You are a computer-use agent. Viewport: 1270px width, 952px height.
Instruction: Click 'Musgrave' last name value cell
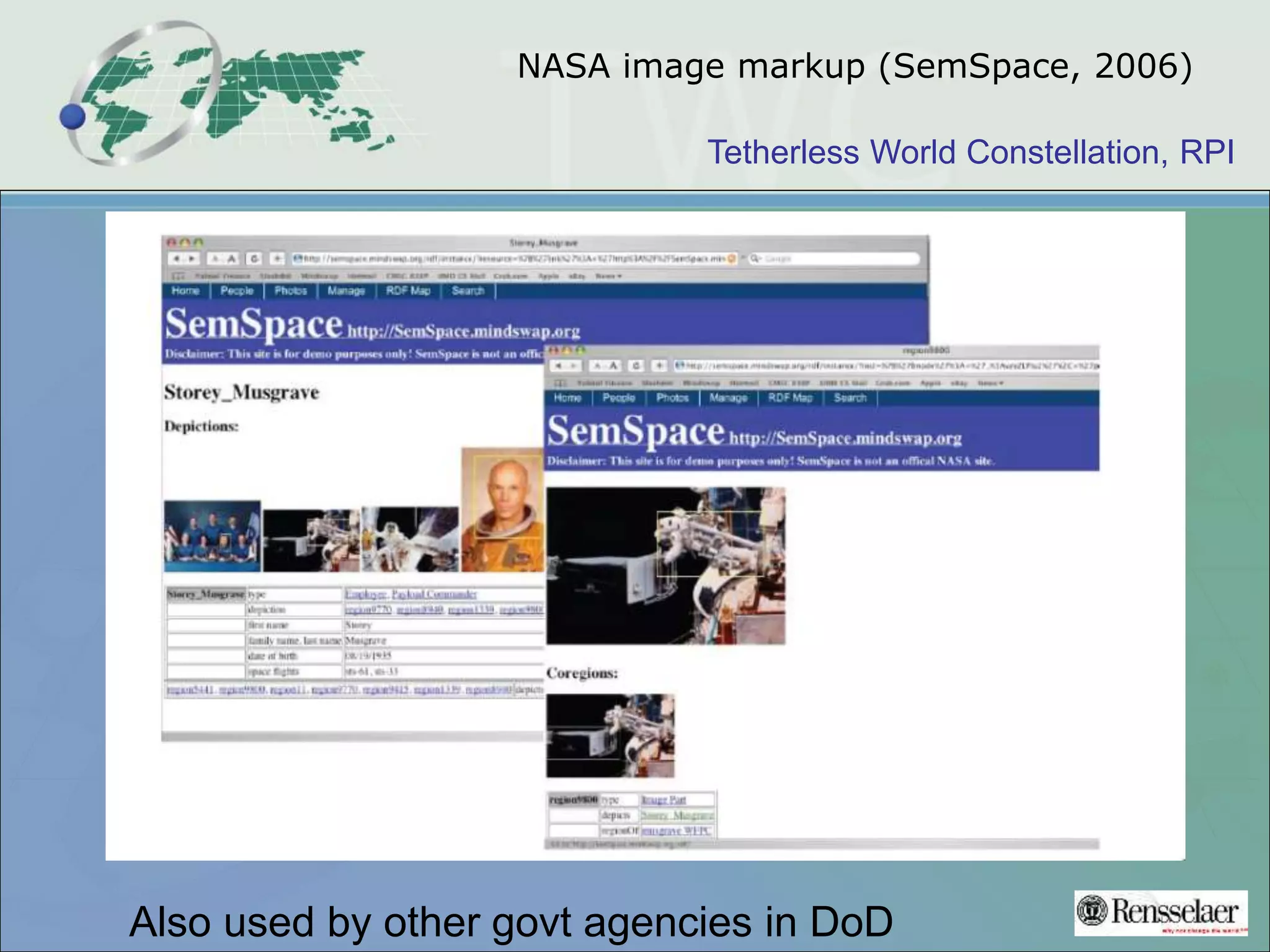tap(444, 641)
